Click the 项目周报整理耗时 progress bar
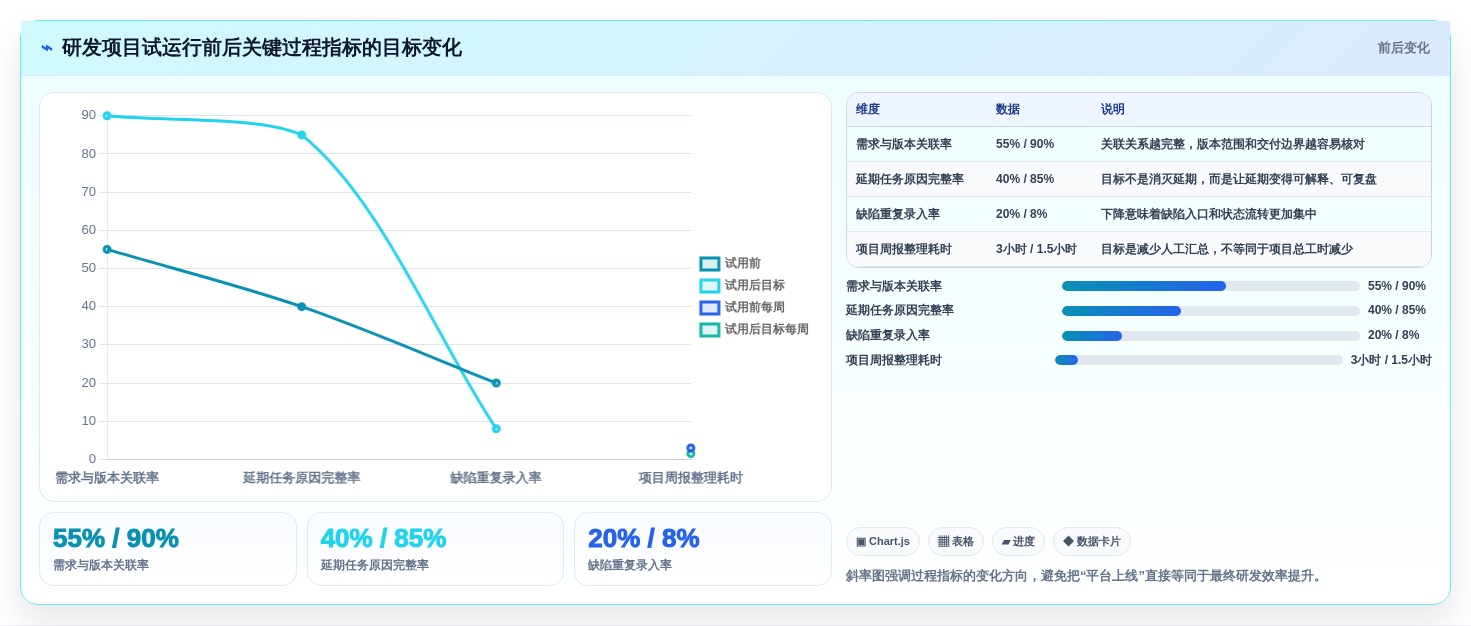This screenshot has height=626, width=1471. point(1199,360)
